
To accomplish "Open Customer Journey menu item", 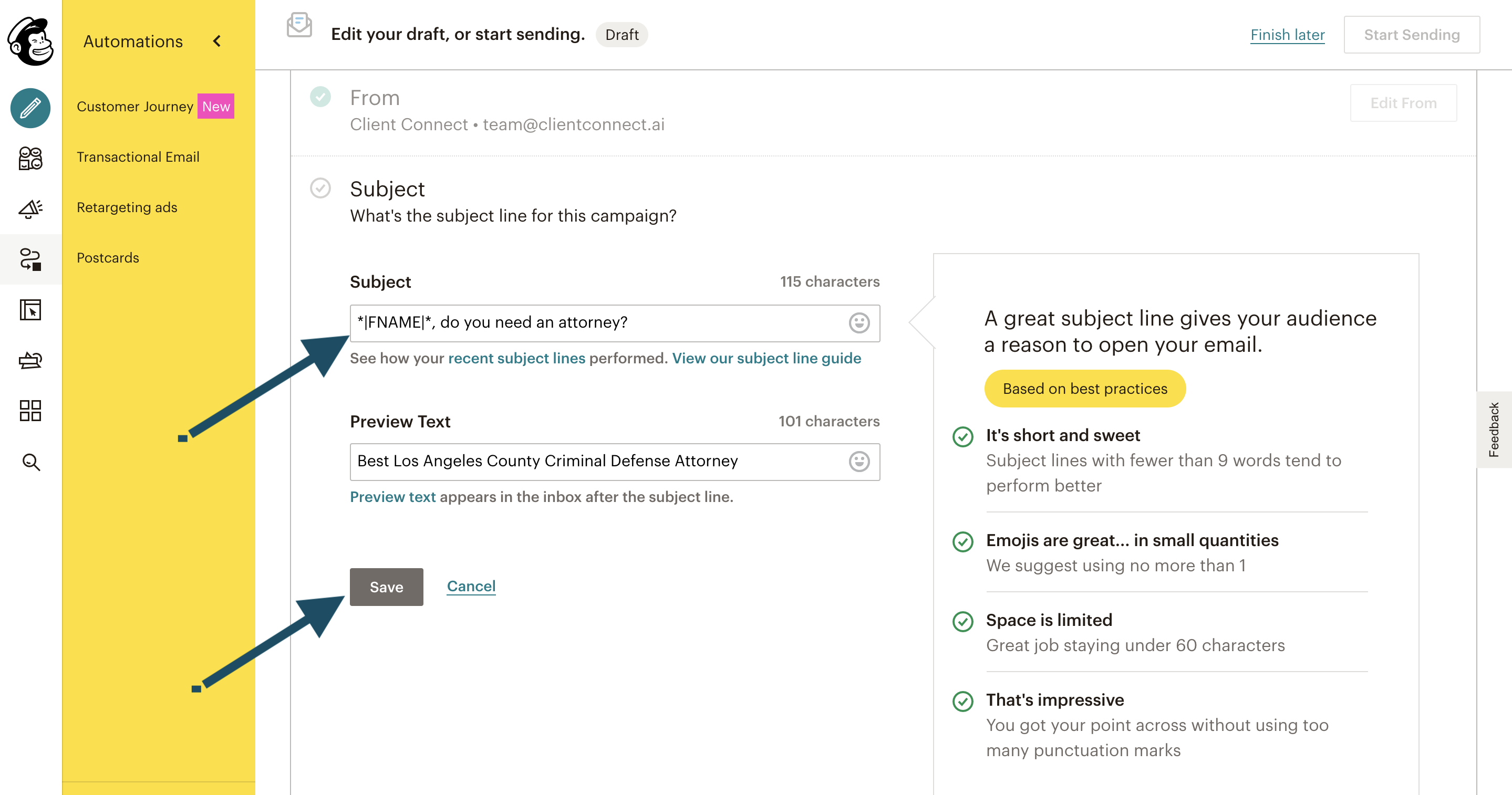I will tap(135, 106).
